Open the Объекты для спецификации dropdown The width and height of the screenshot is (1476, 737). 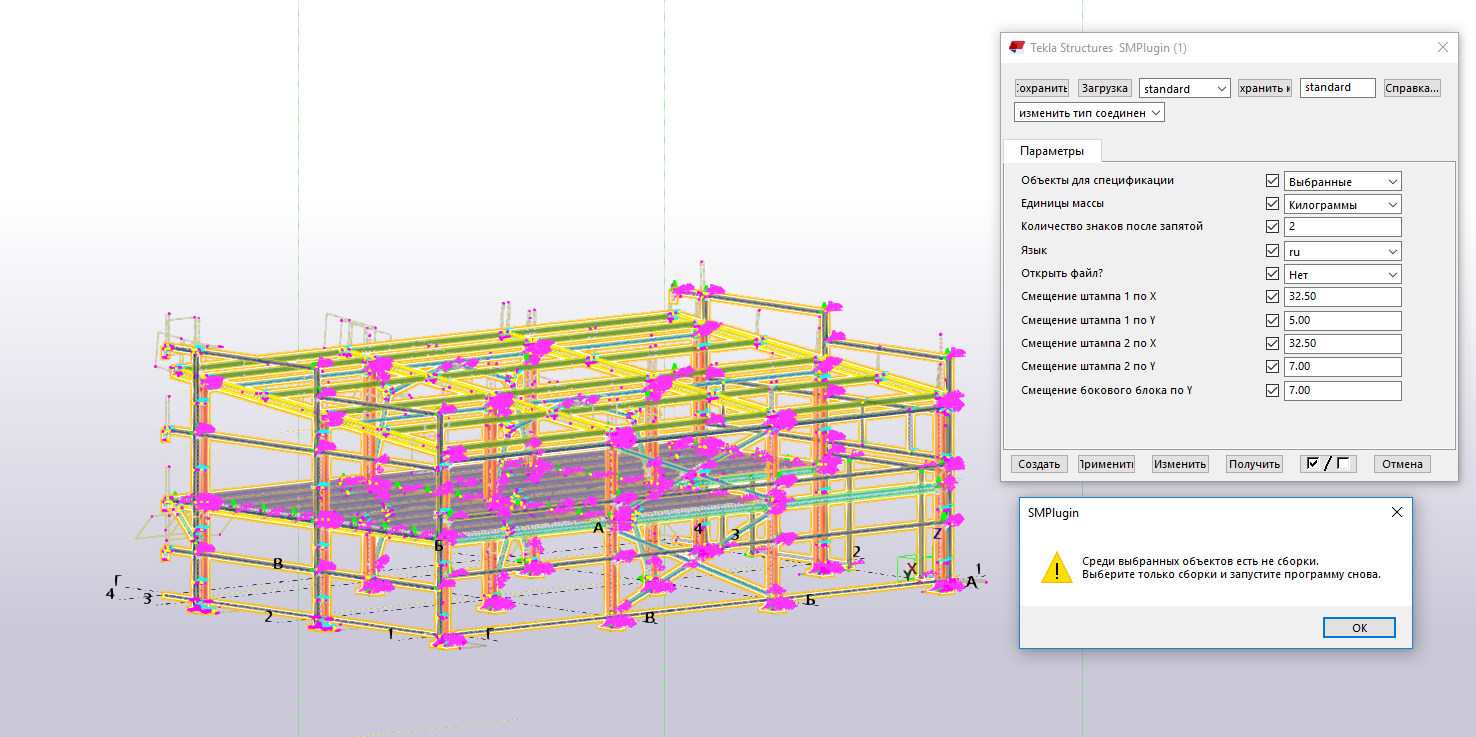tap(1342, 181)
